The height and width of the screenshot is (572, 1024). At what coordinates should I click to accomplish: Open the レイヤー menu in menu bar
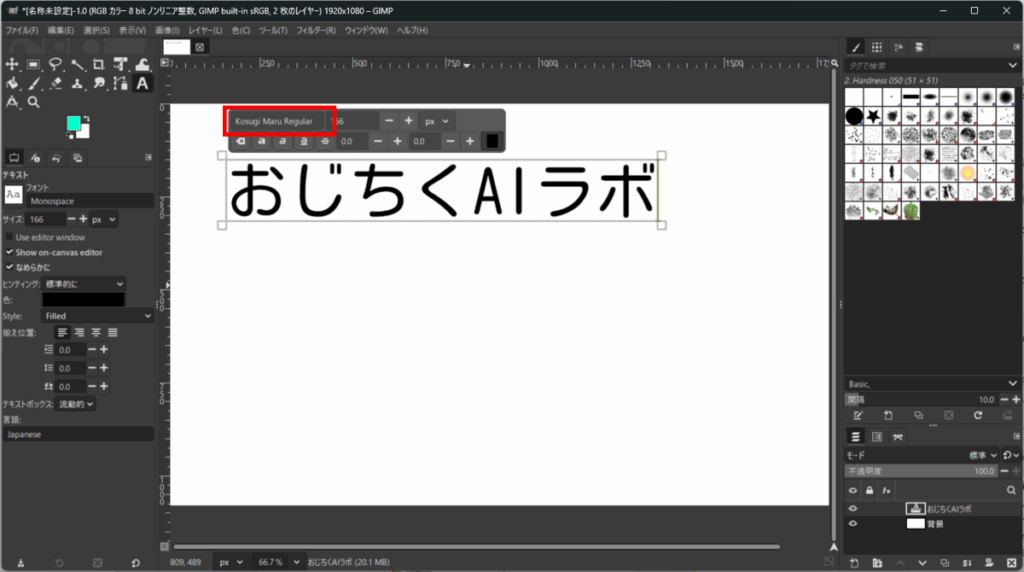[x=204, y=30]
